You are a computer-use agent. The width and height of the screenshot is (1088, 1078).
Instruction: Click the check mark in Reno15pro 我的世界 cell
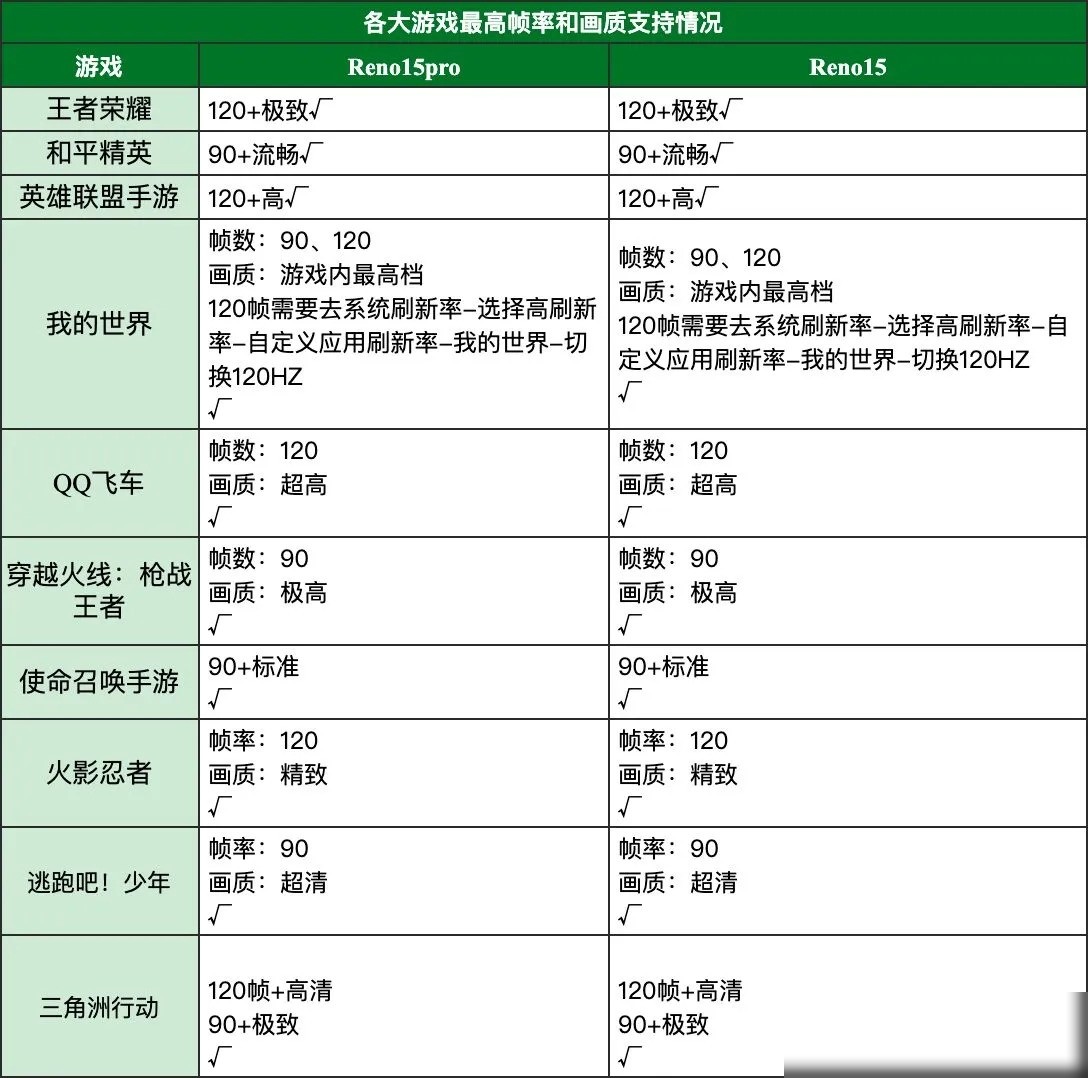point(219,409)
